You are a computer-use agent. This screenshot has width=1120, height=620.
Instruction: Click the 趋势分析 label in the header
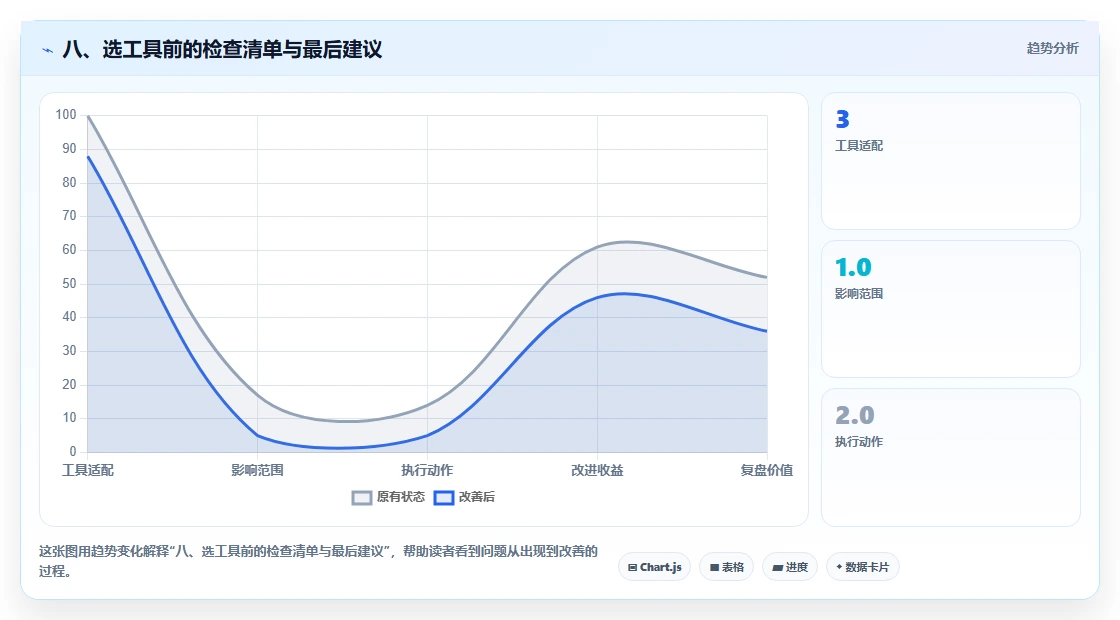[x=1052, y=49]
